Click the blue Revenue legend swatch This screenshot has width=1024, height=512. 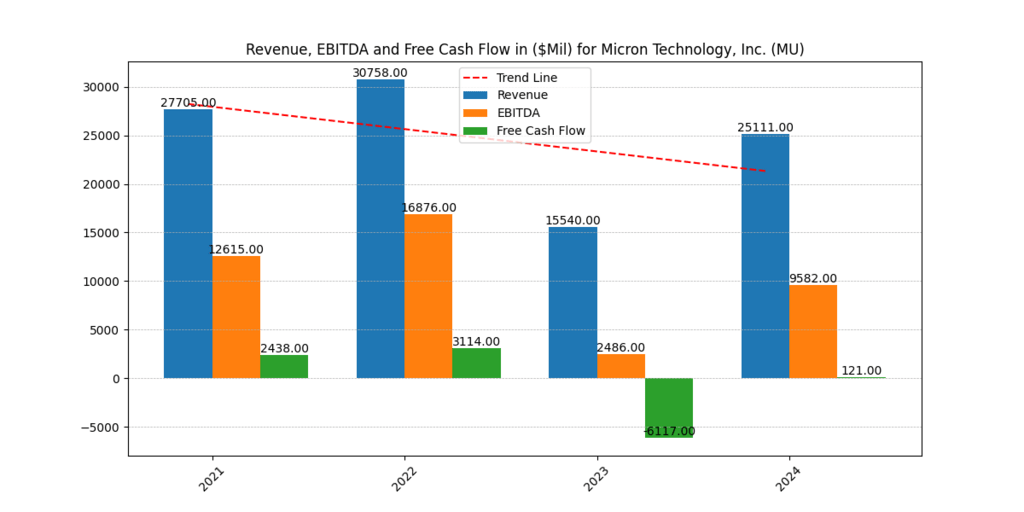477,95
